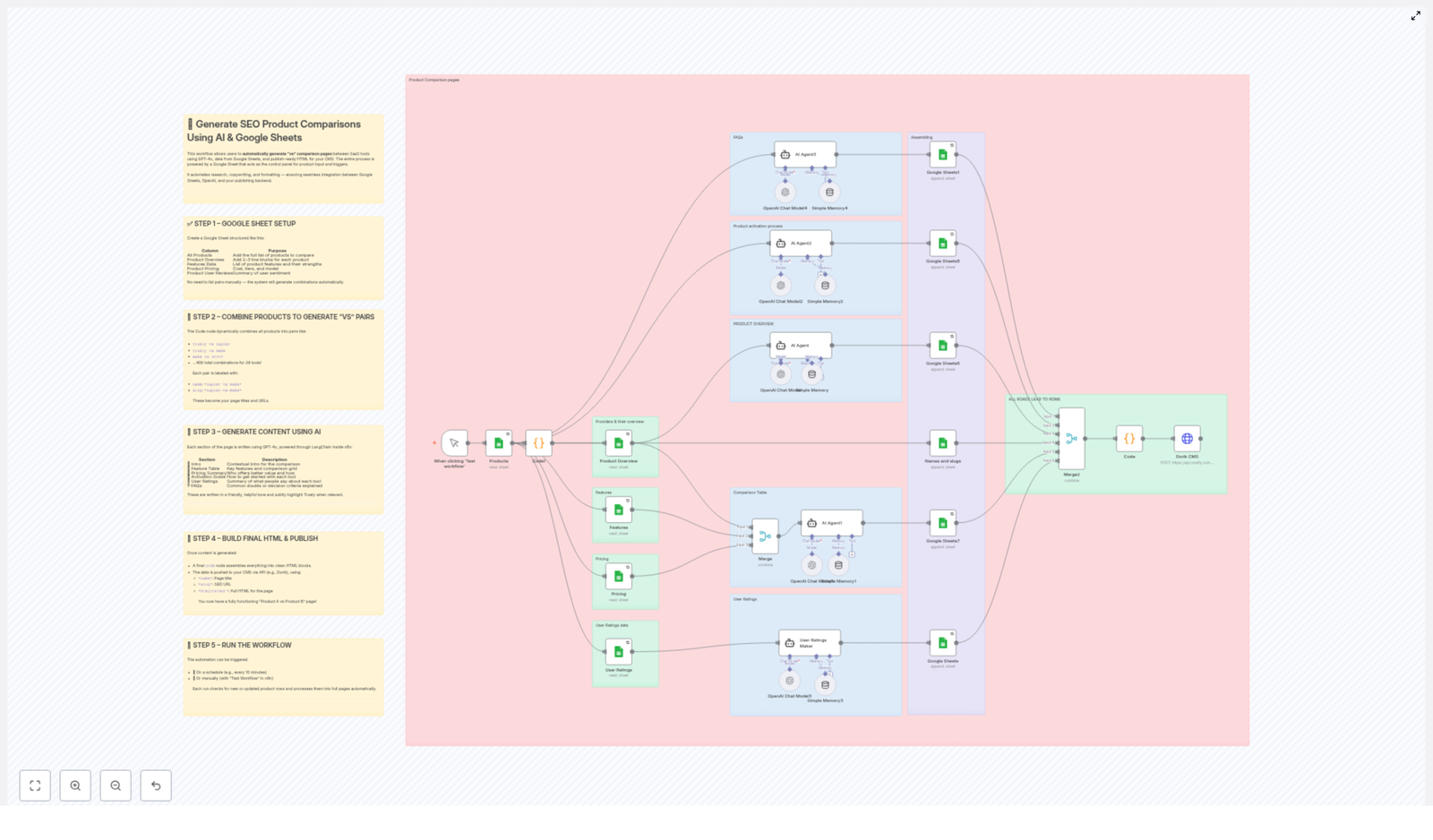Click the OpenAI Chat Model4 sub-node
The width and height of the screenshot is (1433, 840).
tap(785, 192)
